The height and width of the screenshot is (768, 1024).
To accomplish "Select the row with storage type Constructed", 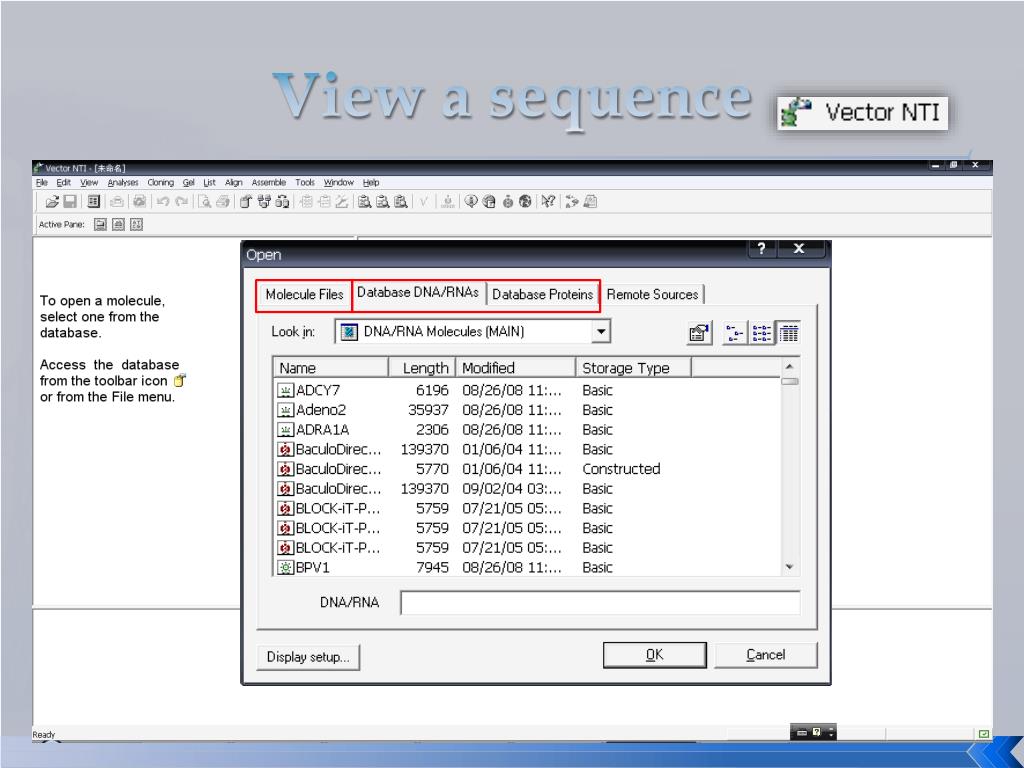I will [527, 469].
